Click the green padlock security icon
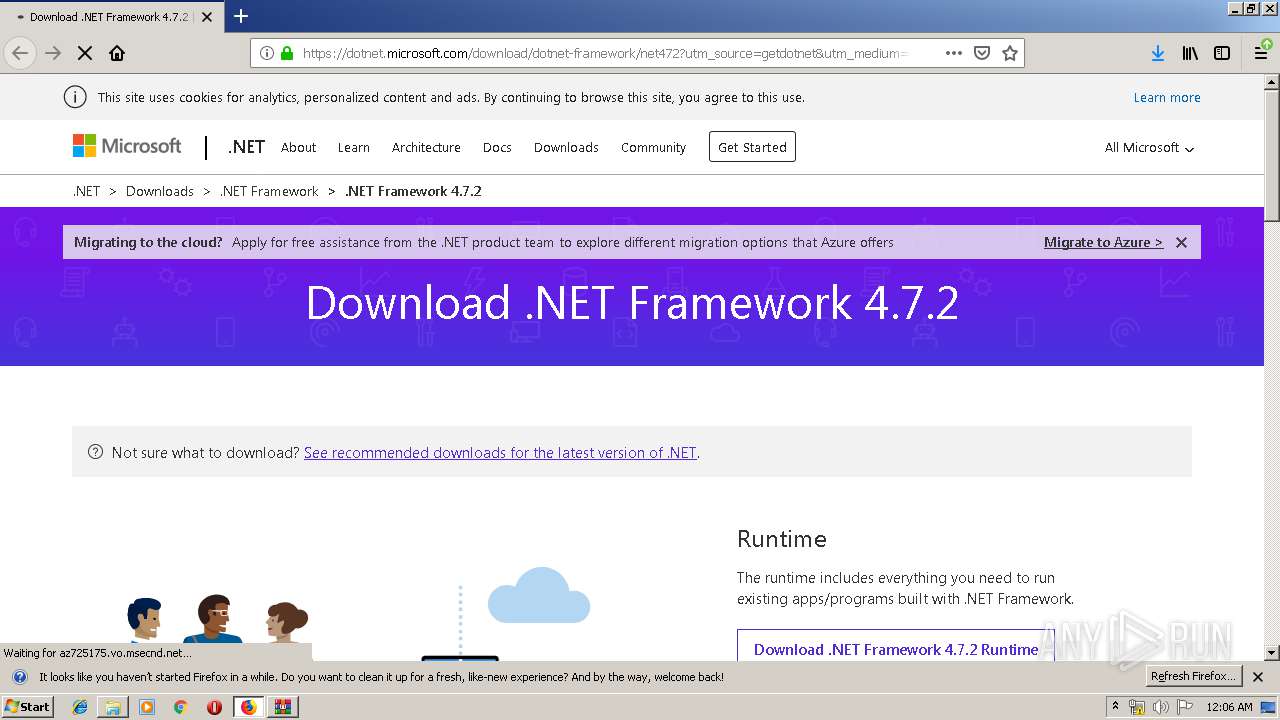 (x=287, y=53)
